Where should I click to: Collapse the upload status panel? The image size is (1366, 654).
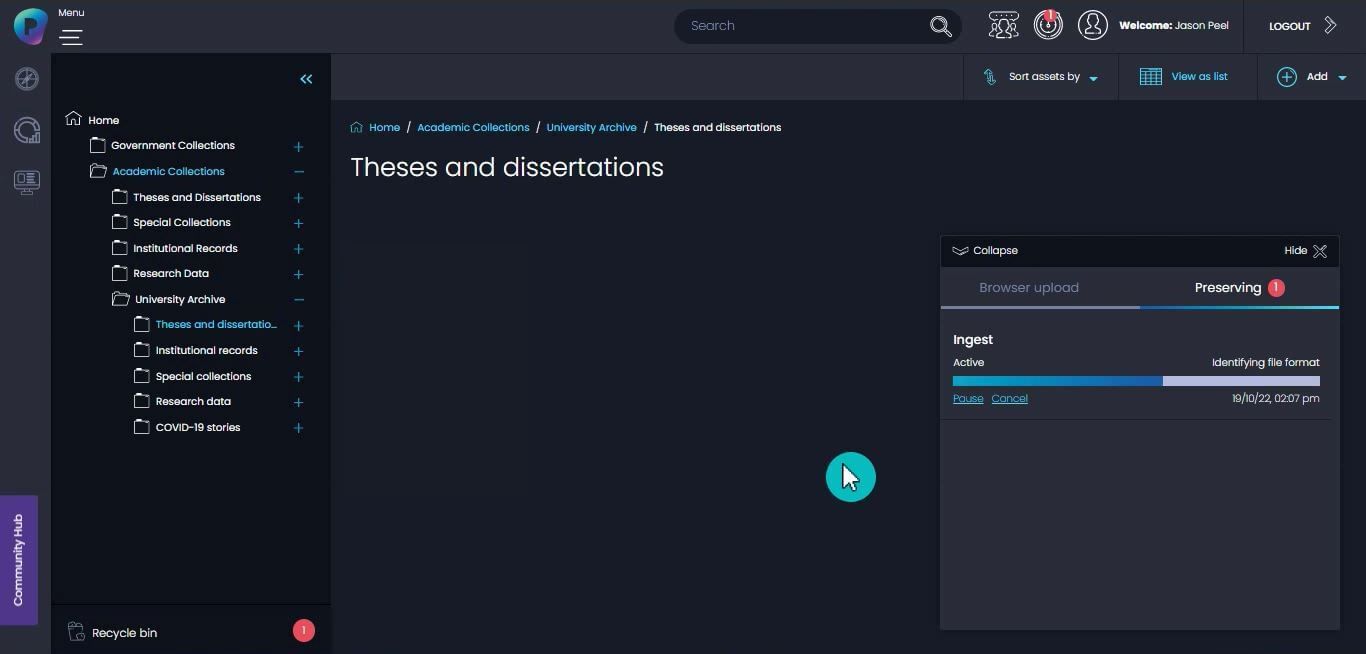[985, 251]
